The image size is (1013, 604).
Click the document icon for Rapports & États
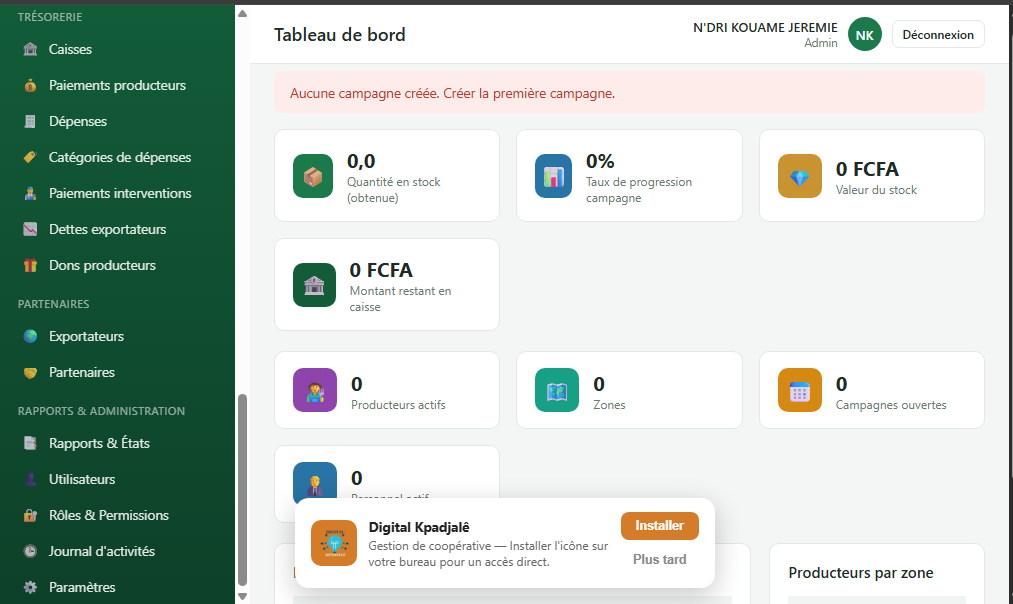click(30, 443)
